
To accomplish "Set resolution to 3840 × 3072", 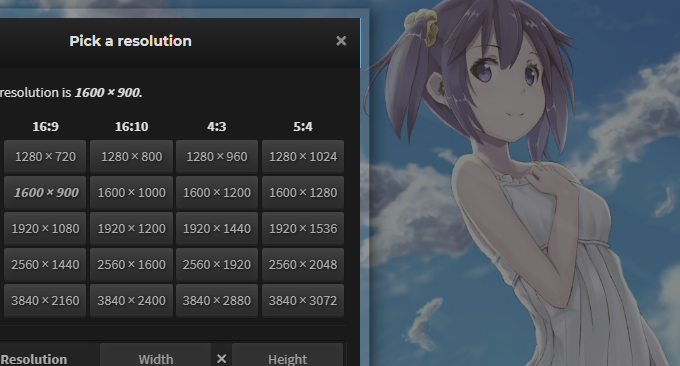I will (303, 301).
